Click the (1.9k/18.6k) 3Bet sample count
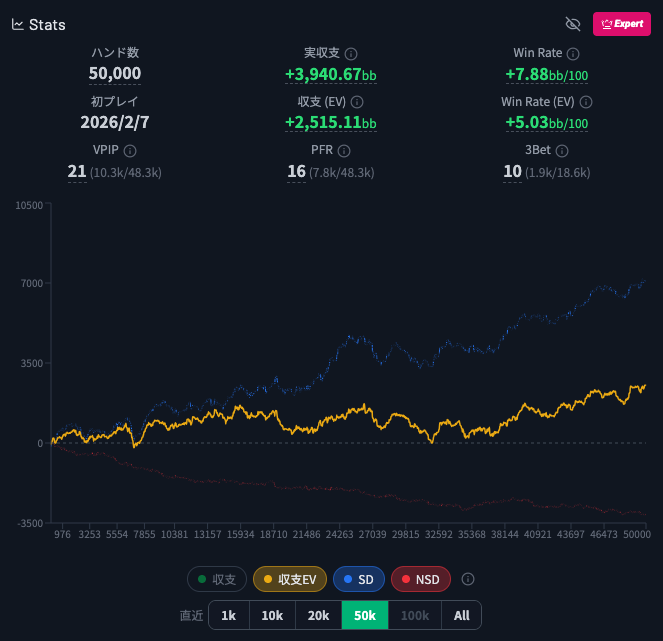The width and height of the screenshot is (663, 641). (558, 173)
